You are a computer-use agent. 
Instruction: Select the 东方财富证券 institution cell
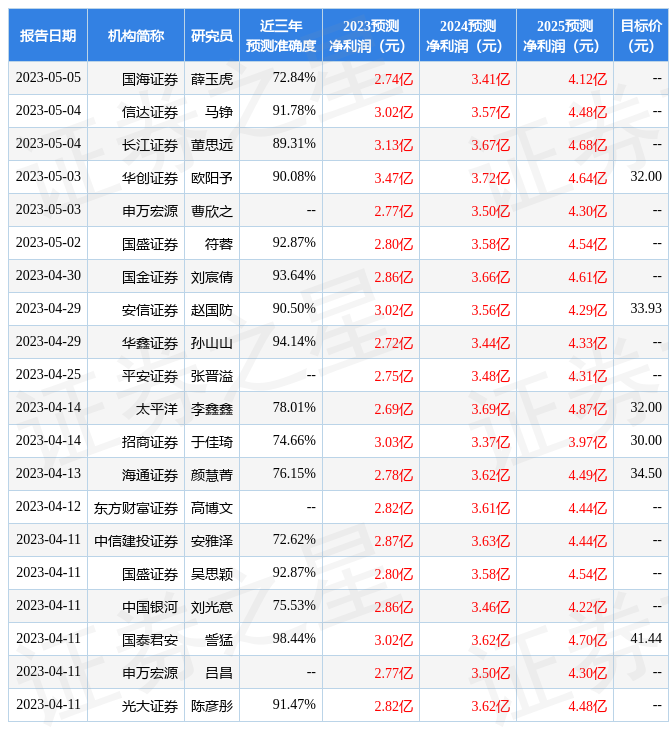point(135,508)
